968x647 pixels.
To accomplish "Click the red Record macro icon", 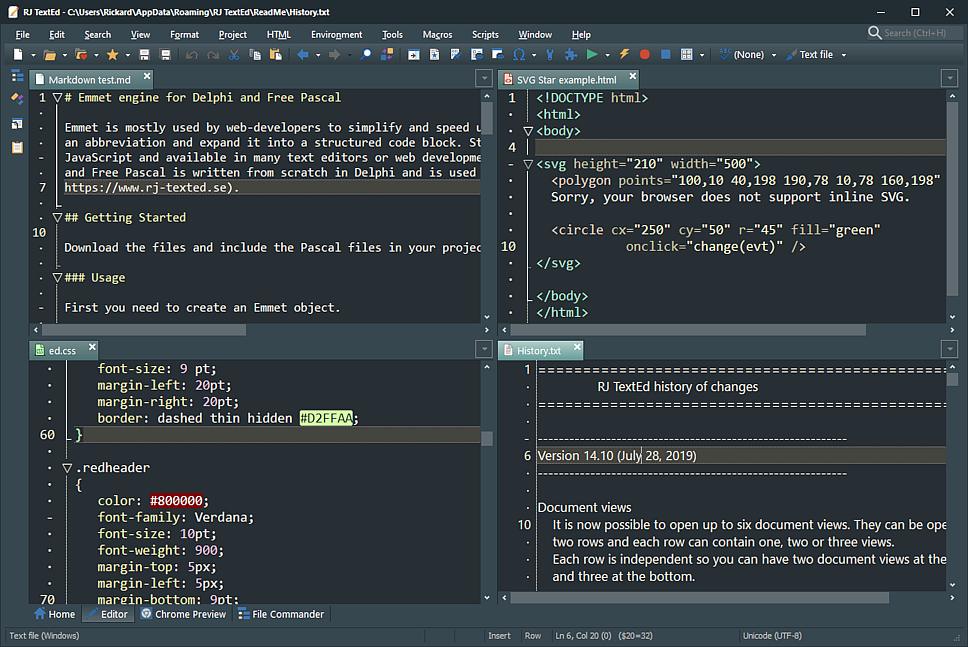I will tap(645, 54).
